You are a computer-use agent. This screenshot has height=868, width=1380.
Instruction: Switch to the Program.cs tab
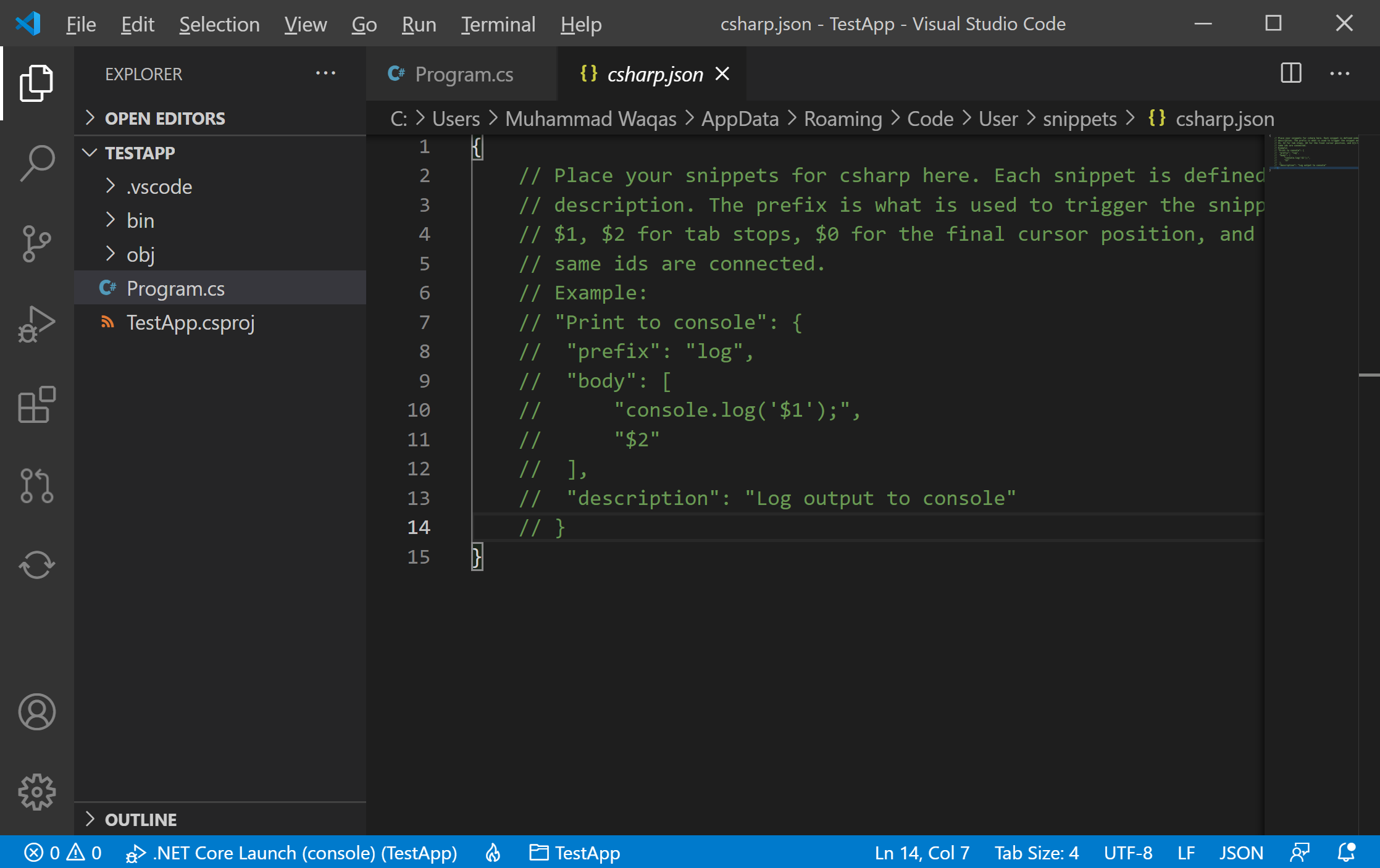pyautogui.click(x=463, y=74)
